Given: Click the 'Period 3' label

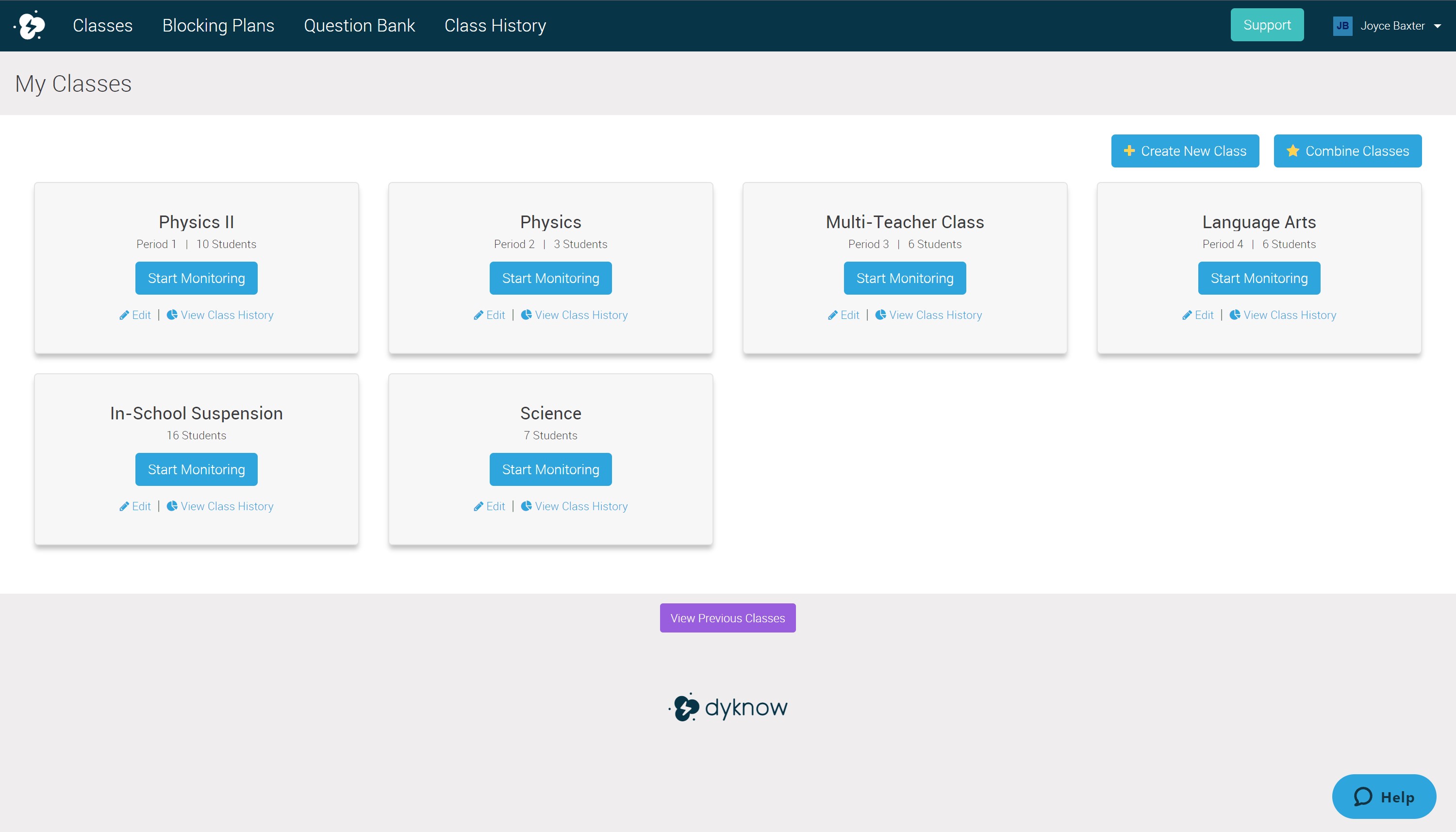Looking at the screenshot, I should [x=868, y=244].
